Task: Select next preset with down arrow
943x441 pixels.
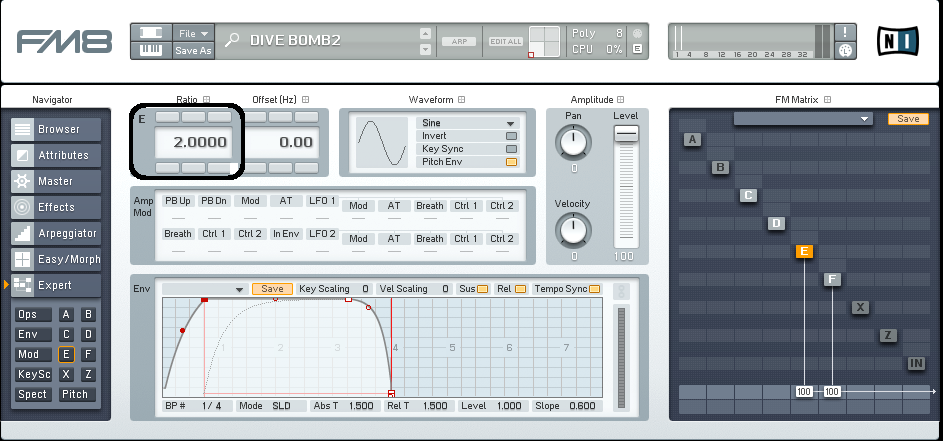Action: coord(425,49)
